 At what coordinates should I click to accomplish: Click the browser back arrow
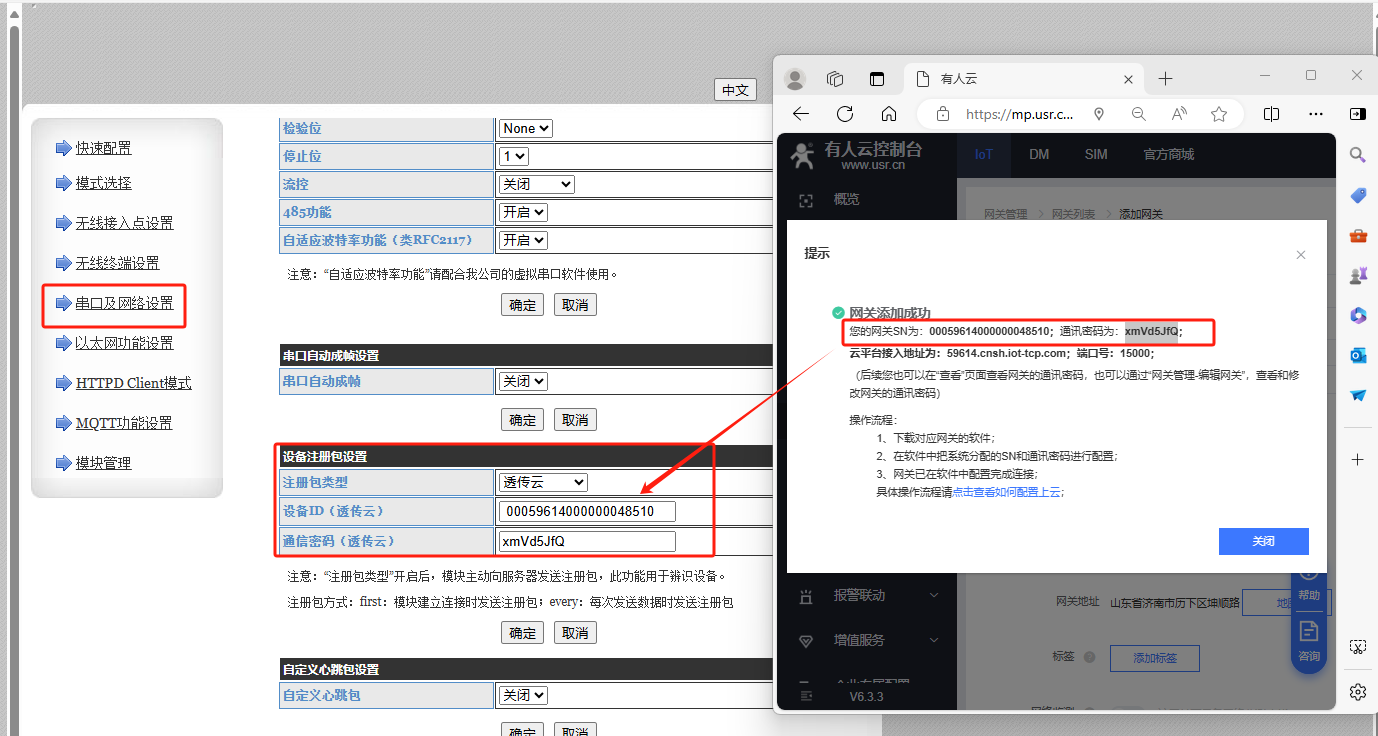click(800, 114)
